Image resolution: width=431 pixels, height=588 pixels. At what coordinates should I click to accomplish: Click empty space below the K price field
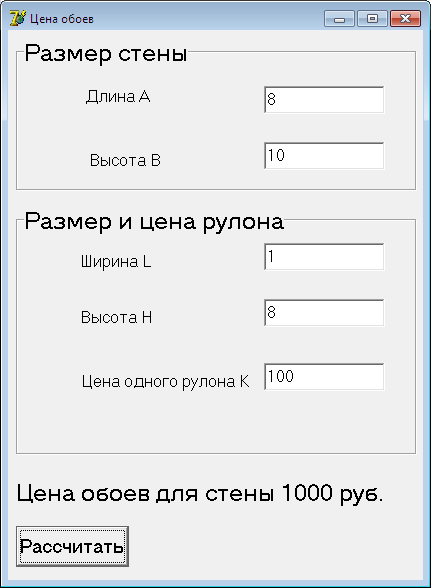324,422
